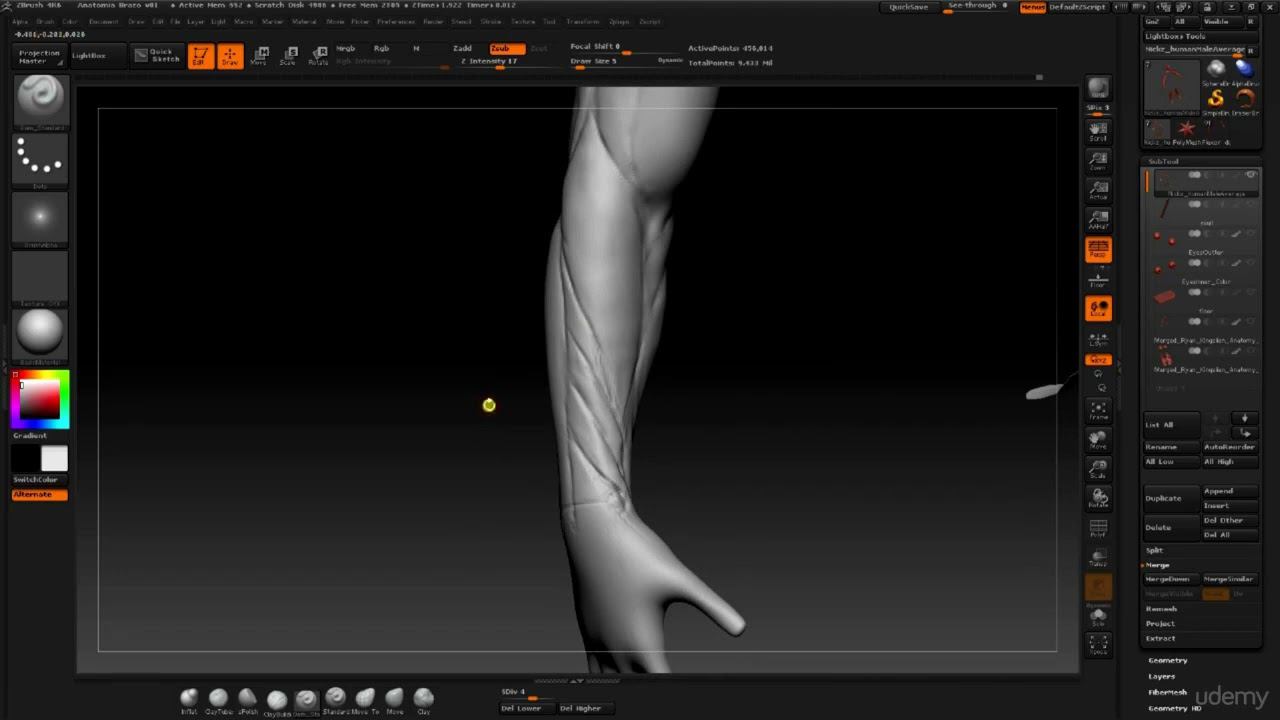Select the Scale view icon in right shelf

pos(1098,469)
